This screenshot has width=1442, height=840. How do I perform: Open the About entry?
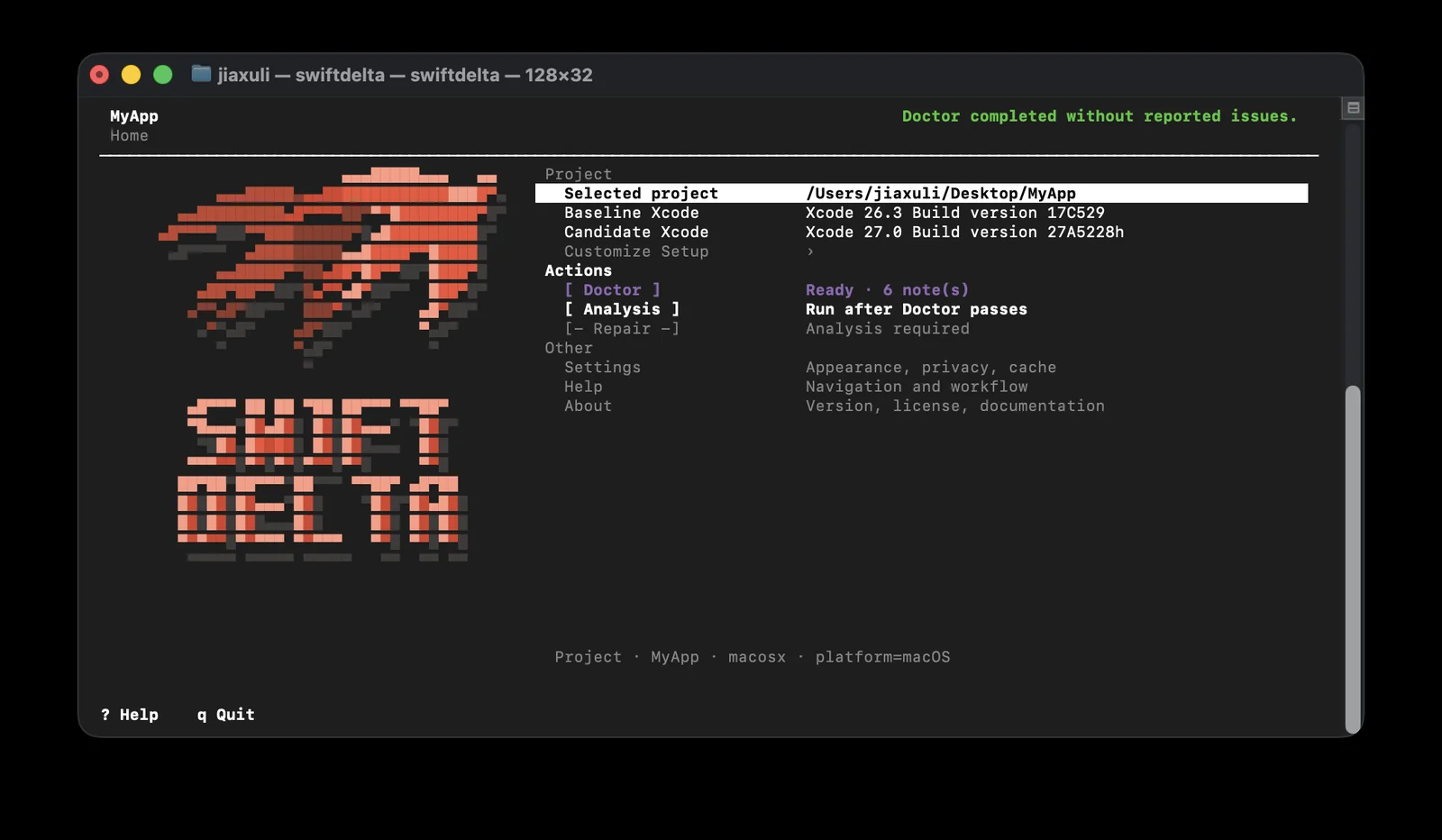click(x=588, y=406)
